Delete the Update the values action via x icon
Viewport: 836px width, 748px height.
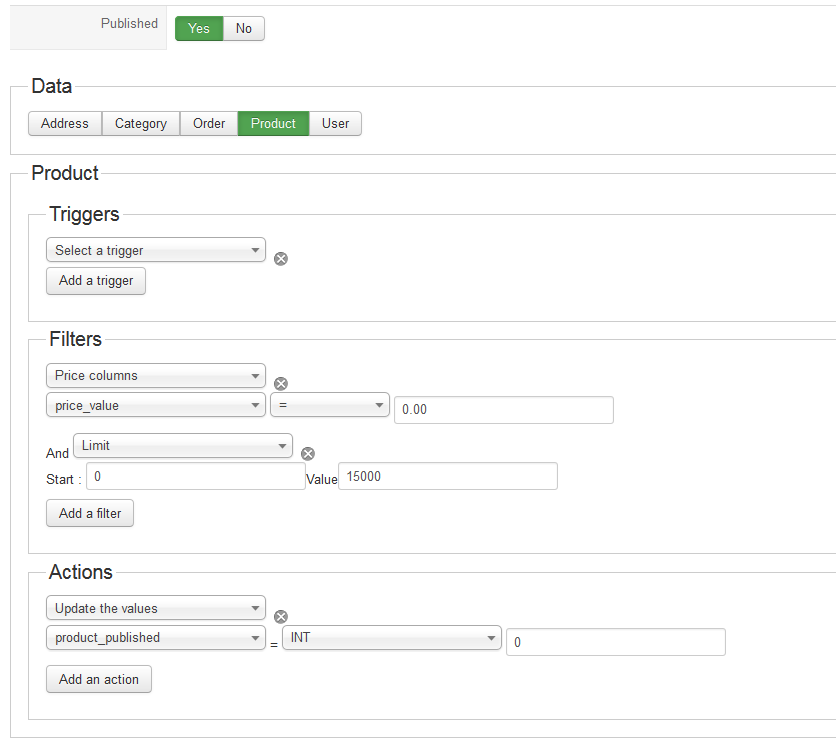pos(281,617)
